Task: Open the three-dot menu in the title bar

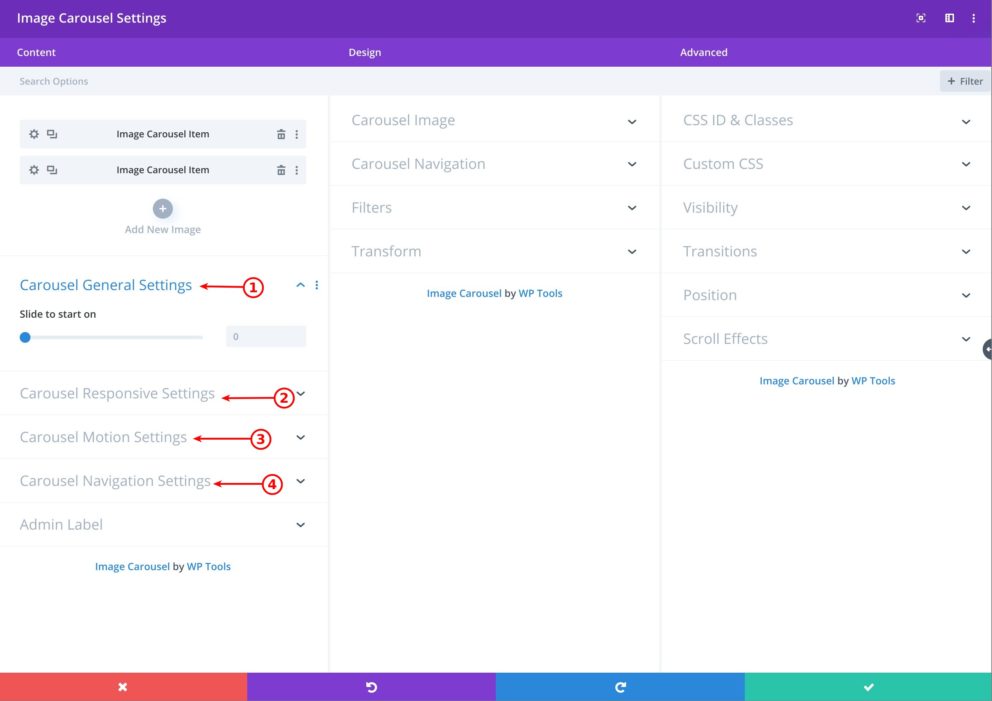Action: (x=973, y=17)
